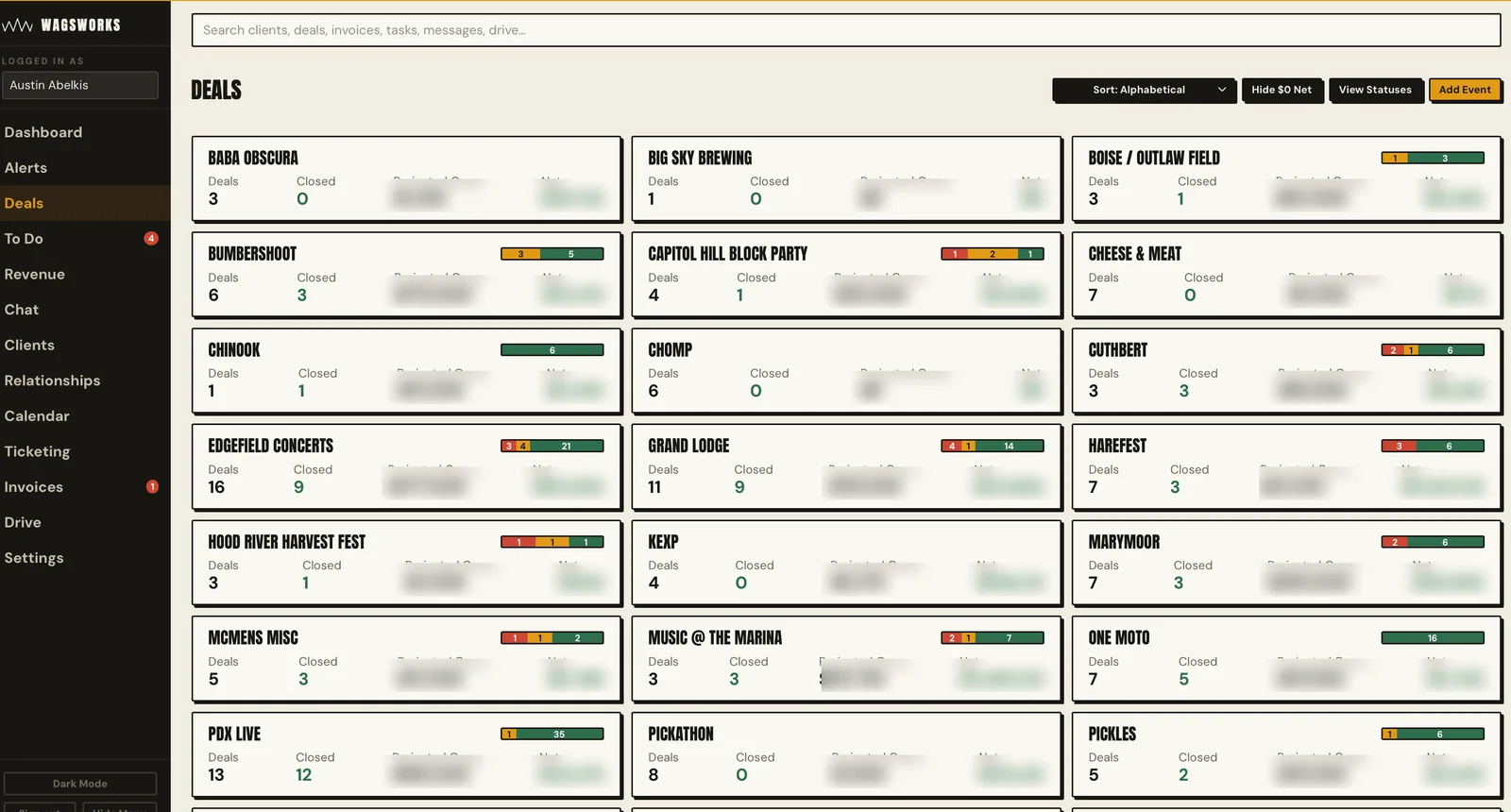This screenshot has width=1511, height=812.
Task: Click the "BABA OBSCURA" card title
Action: pos(253,158)
